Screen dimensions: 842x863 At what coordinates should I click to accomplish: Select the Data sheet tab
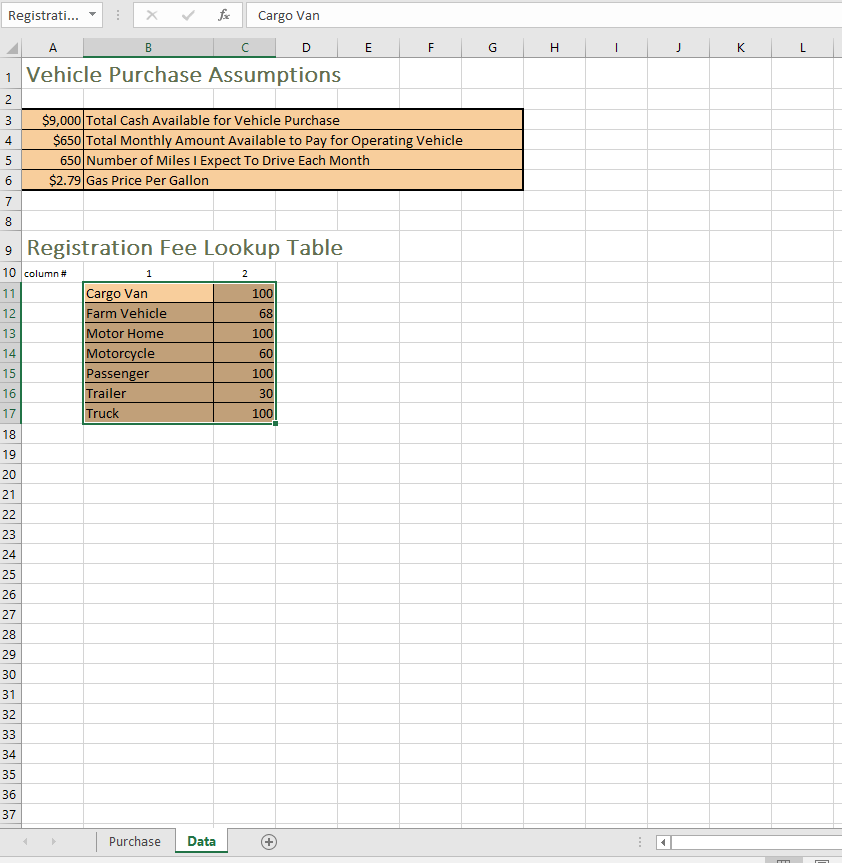[201, 842]
